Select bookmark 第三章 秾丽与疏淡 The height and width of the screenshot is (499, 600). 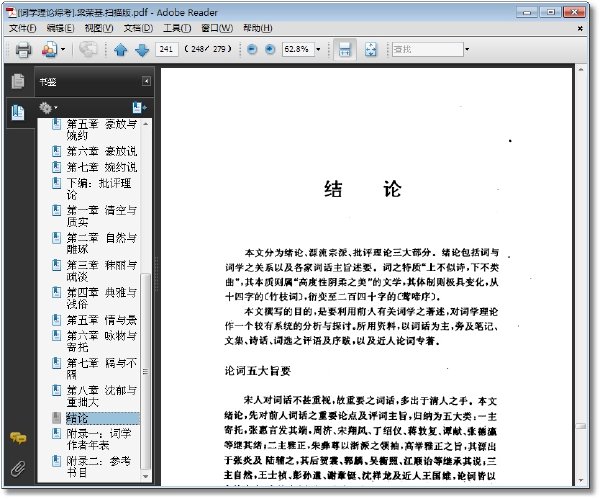coord(101,271)
